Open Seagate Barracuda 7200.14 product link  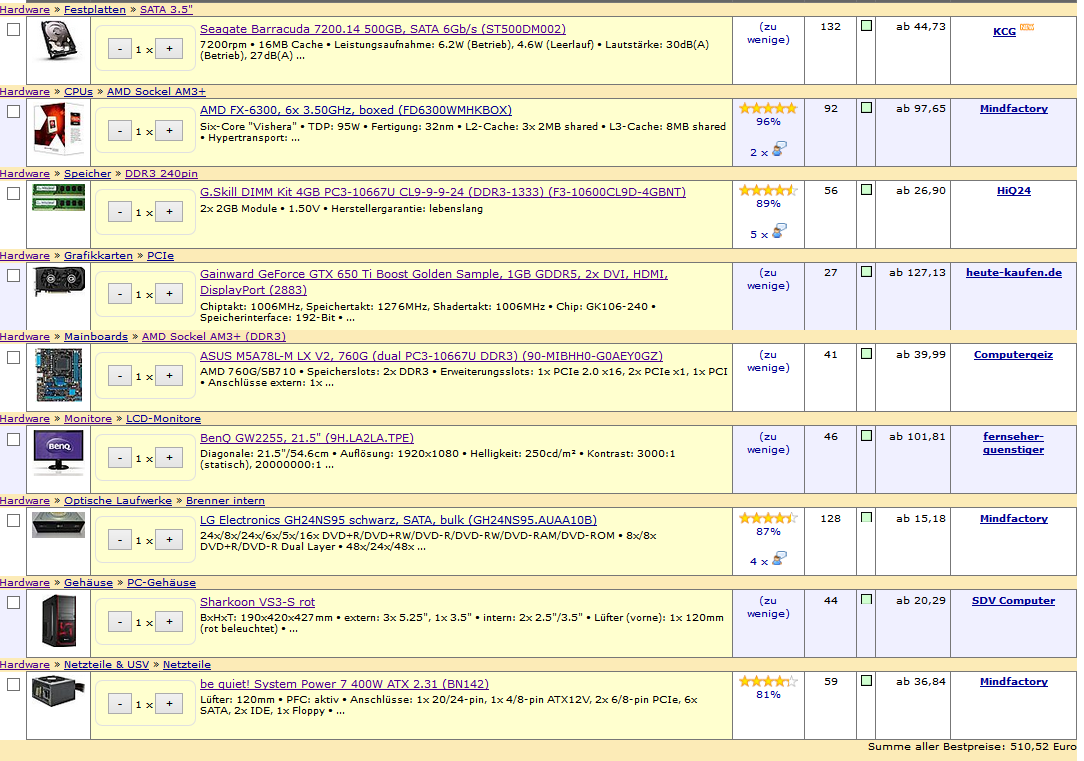coord(383,29)
